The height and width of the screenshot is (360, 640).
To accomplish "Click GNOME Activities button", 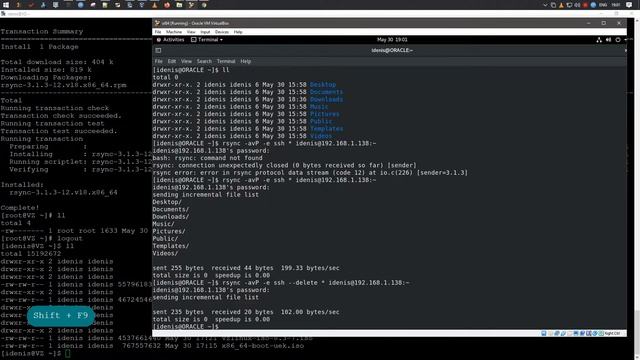I will 171,40.
